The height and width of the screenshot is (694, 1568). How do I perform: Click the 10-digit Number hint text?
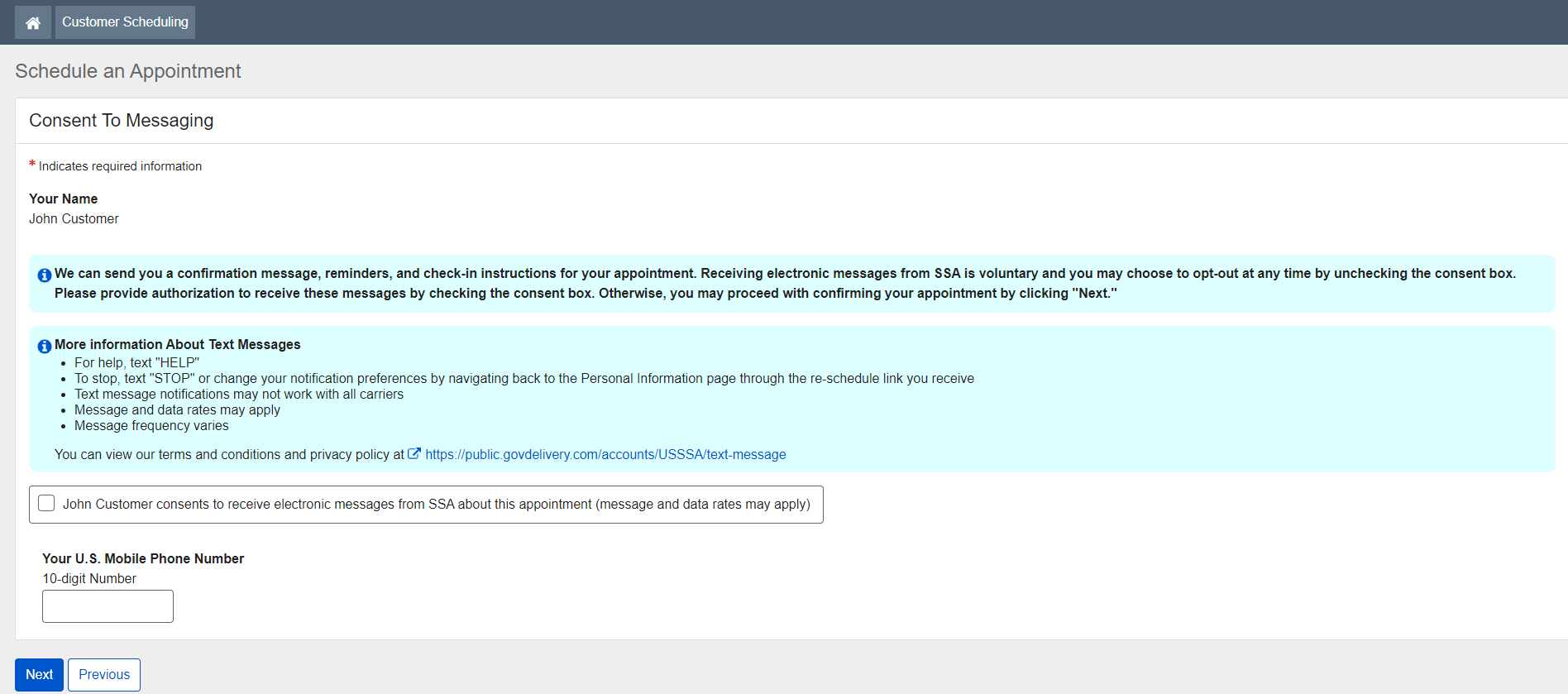(x=89, y=579)
